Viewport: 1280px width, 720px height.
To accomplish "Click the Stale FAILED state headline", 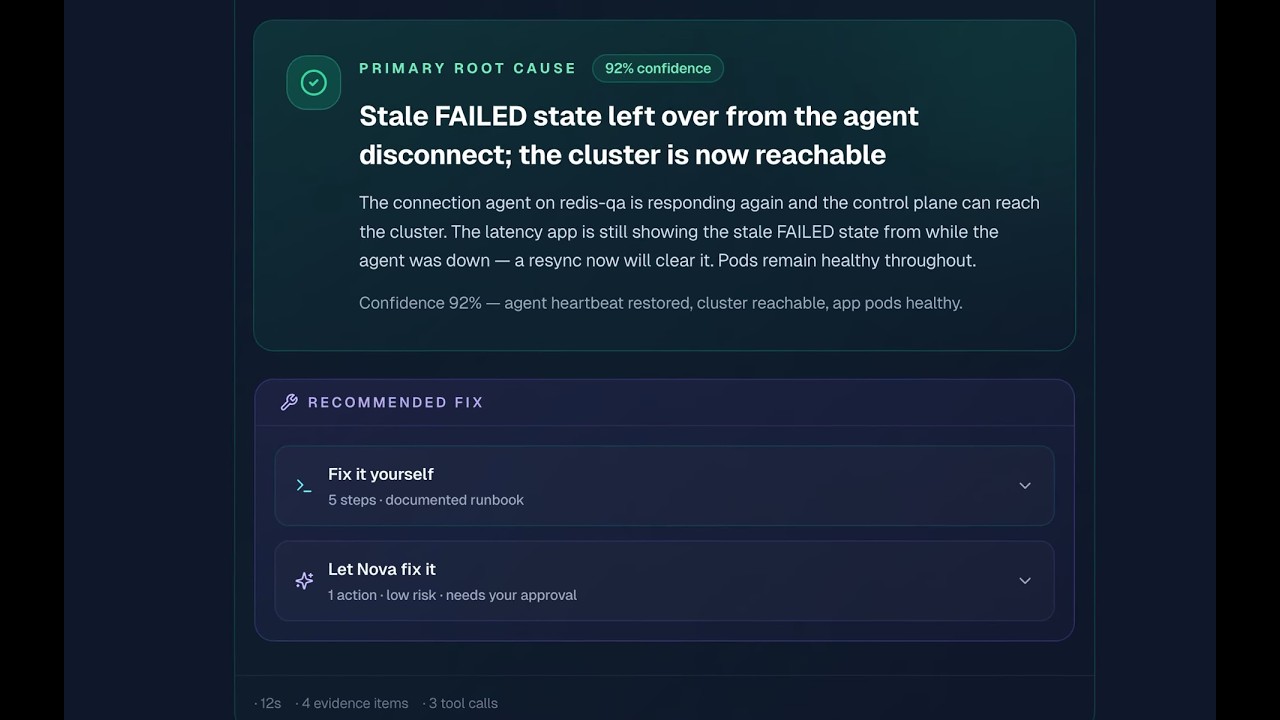I will [x=639, y=135].
